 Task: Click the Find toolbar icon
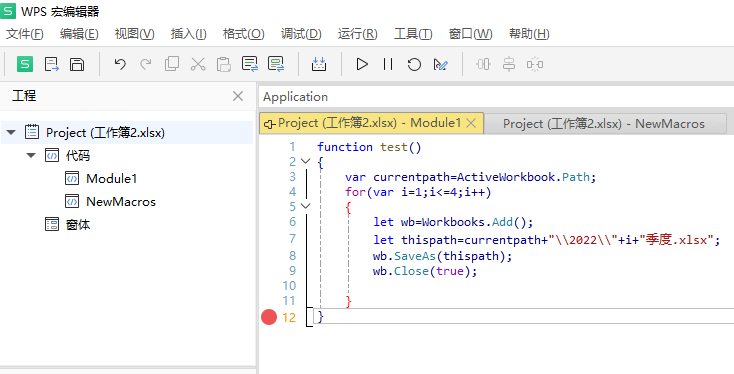point(250,64)
